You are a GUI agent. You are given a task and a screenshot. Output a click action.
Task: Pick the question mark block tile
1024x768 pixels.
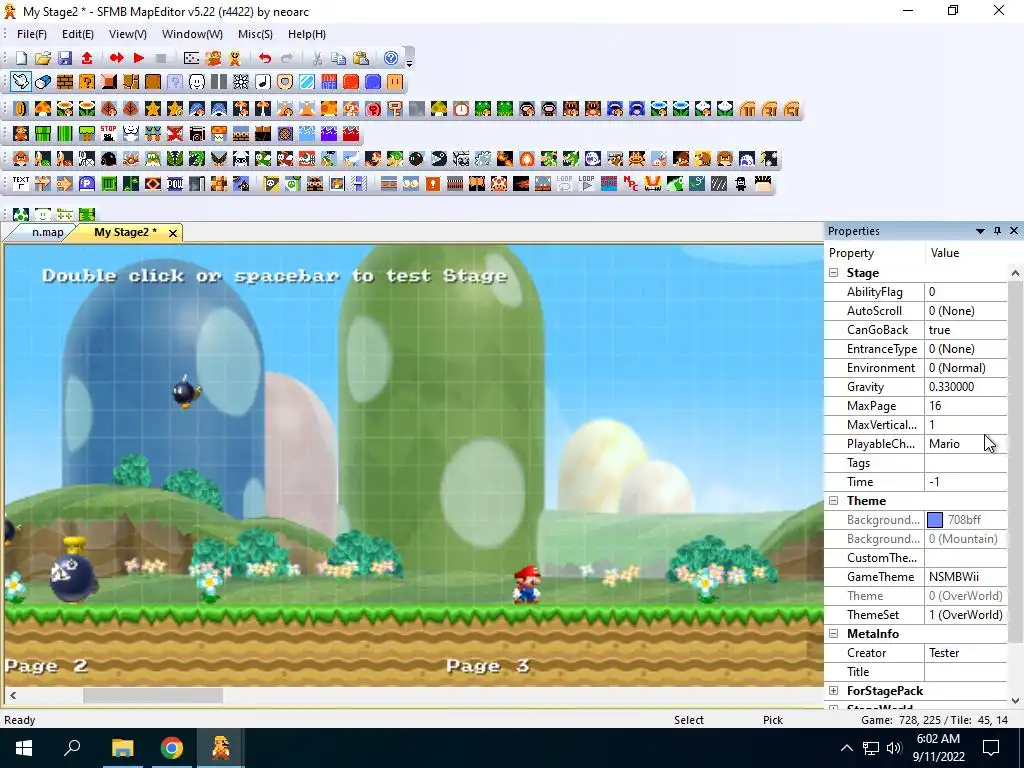point(87,82)
